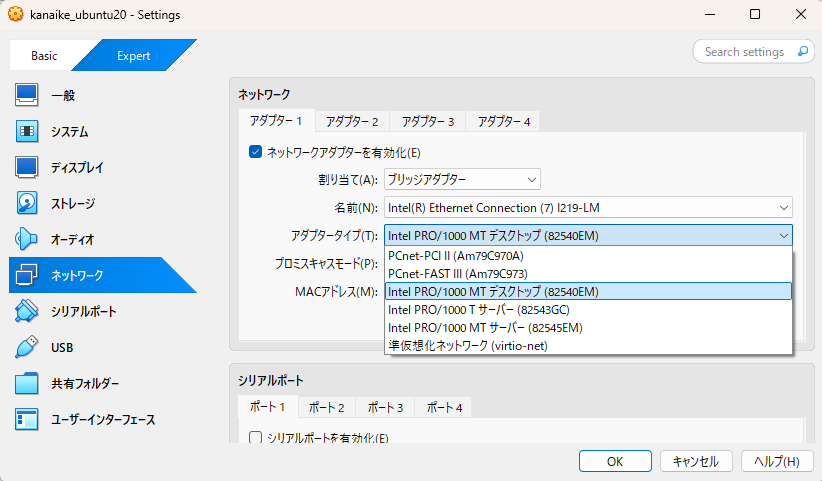Confirm settings with the OK button

point(615,461)
